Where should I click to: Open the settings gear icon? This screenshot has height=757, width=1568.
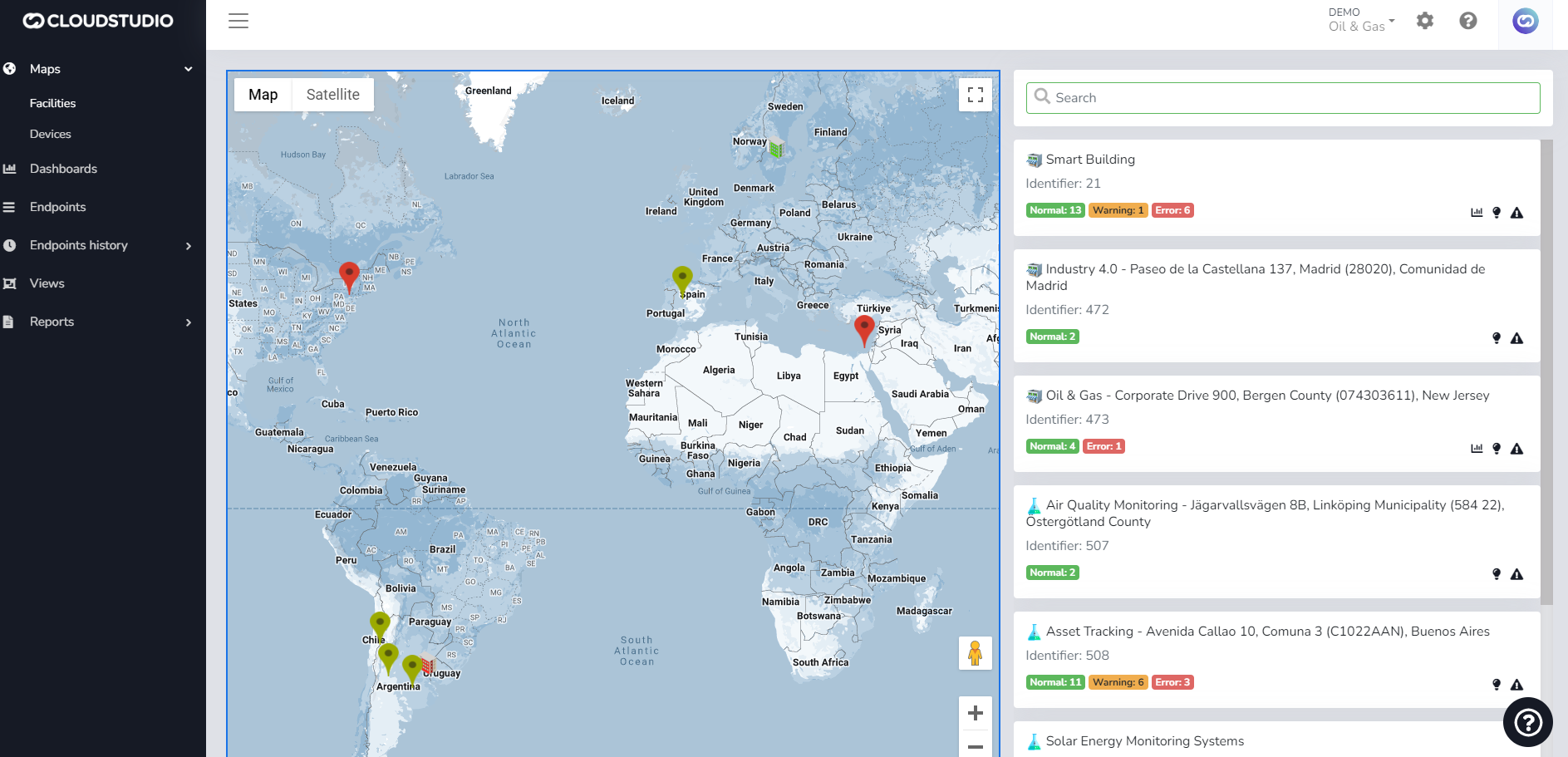pos(1425,21)
